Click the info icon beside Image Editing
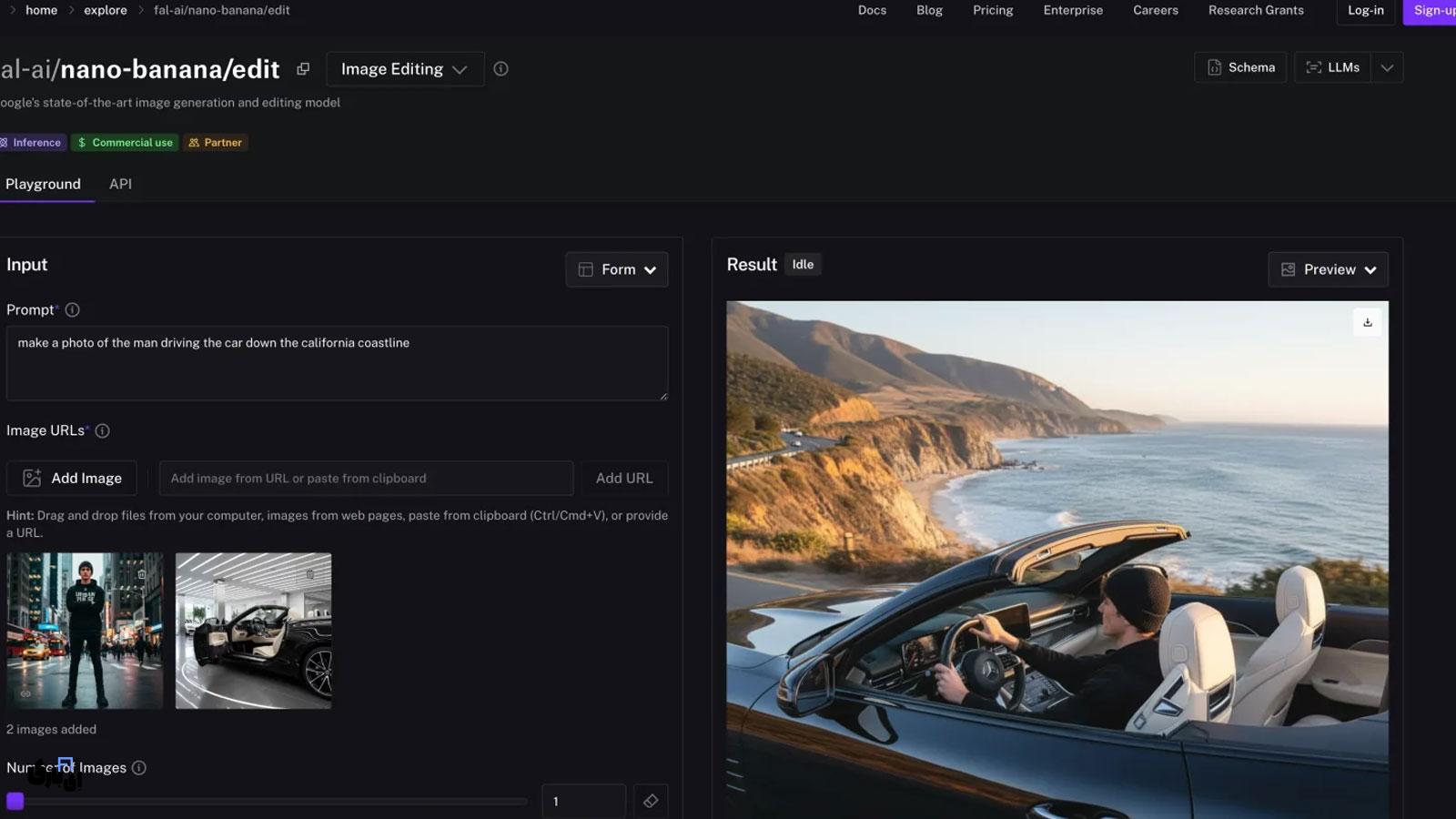 click(500, 69)
